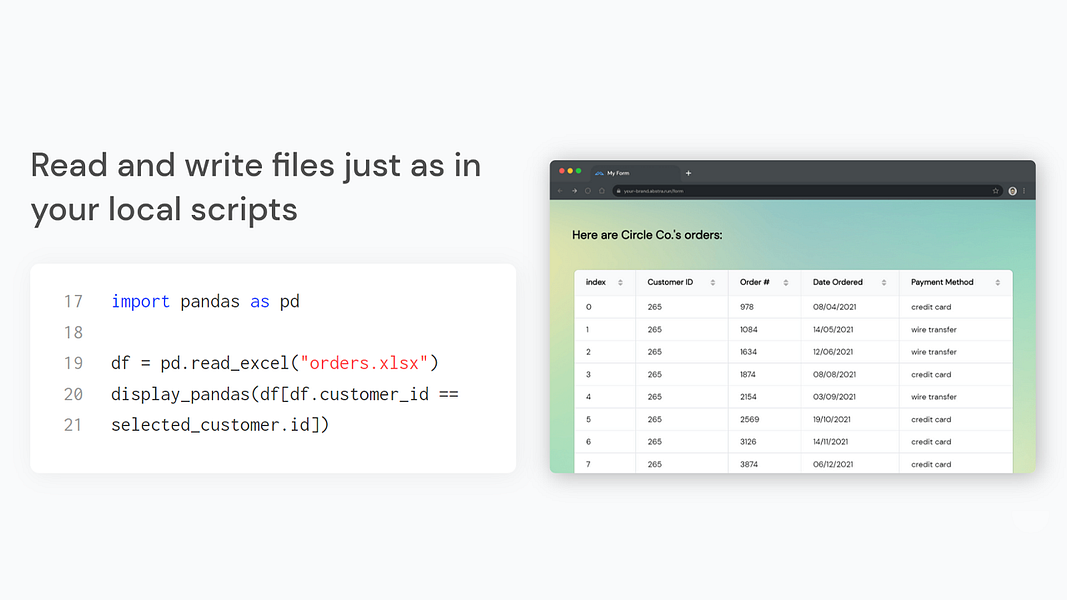
Task: Click the browser back arrow
Action: [560, 191]
